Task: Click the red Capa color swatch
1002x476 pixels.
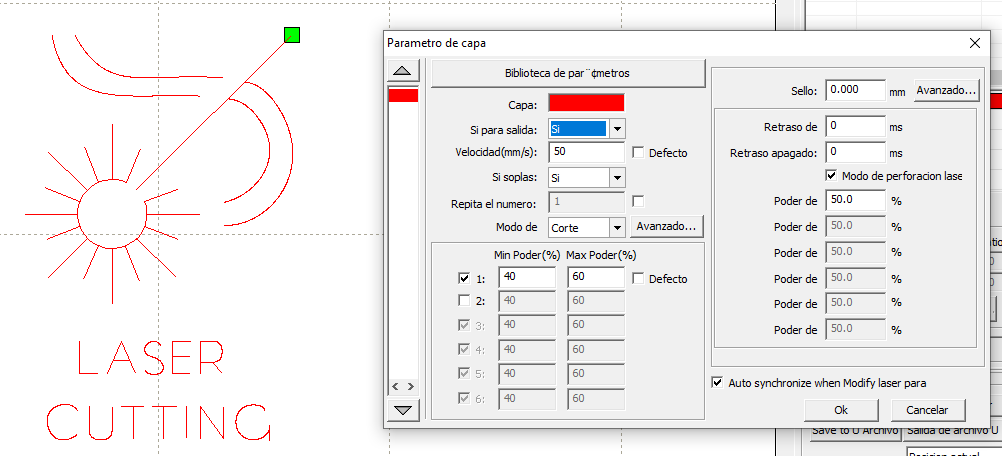Action: click(x=586, y=104)
